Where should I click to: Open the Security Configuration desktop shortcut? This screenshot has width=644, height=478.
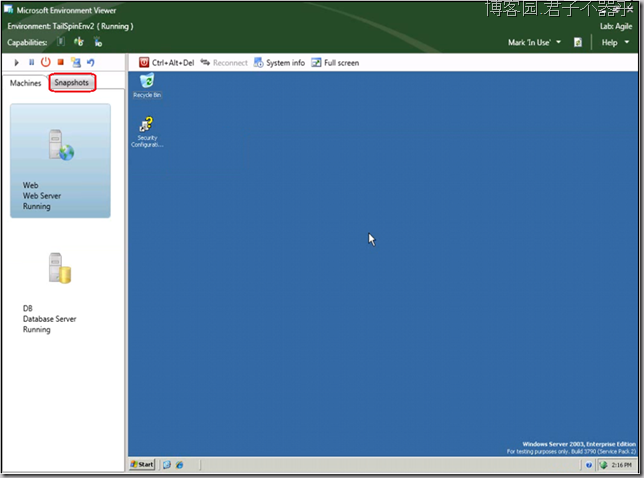pyautogui.click(x=147, y=132)
